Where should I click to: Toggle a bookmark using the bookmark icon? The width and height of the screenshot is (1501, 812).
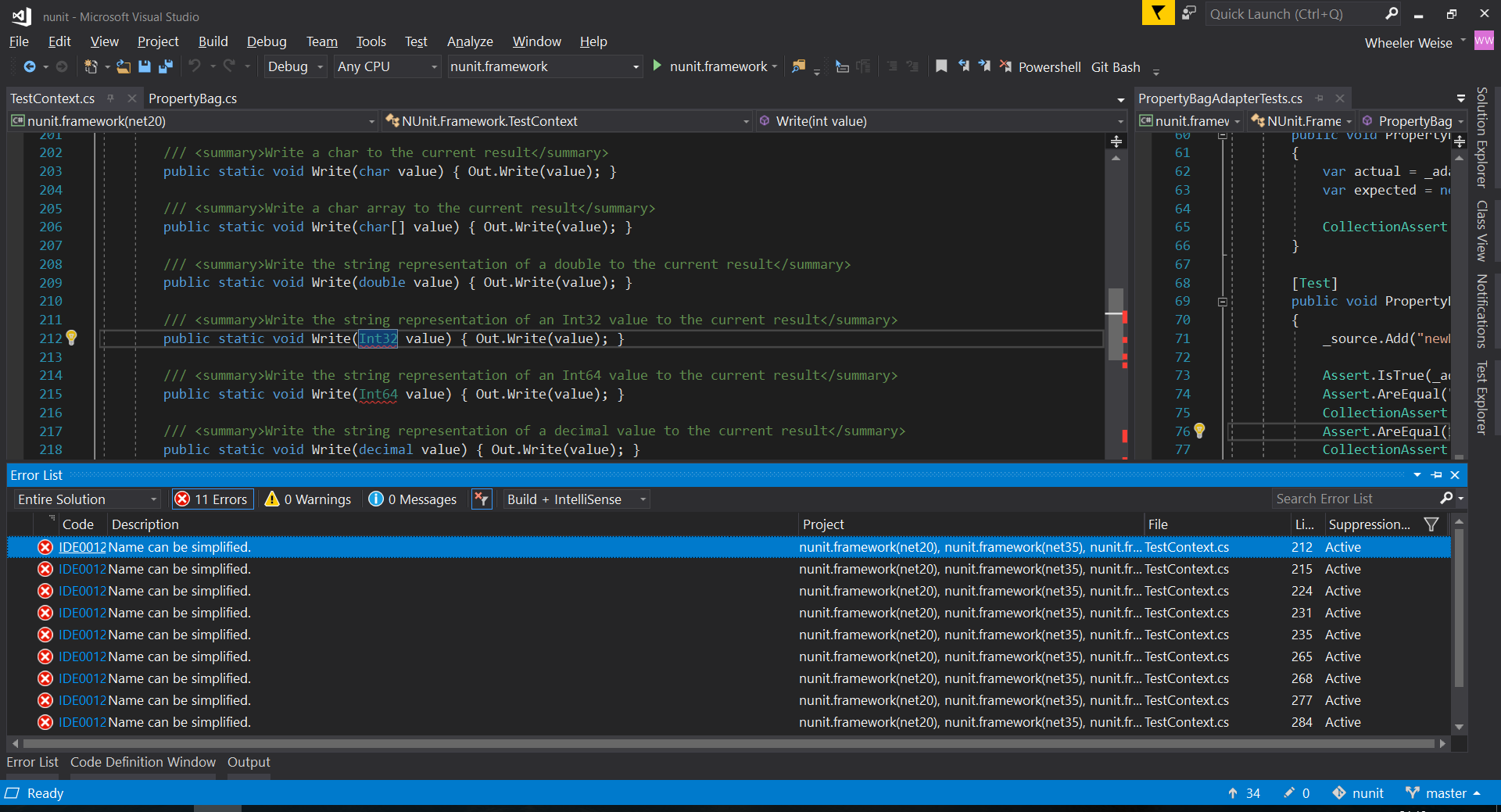[942, 67]
